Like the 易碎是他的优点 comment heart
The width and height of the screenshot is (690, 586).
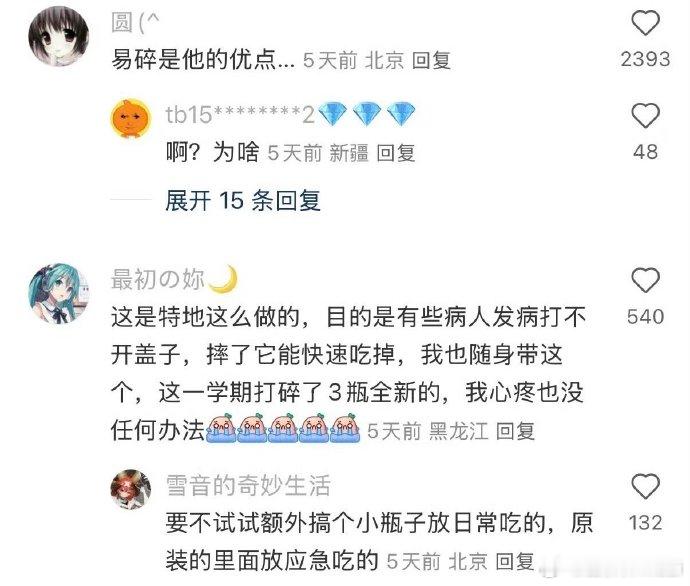click(646, 23)
